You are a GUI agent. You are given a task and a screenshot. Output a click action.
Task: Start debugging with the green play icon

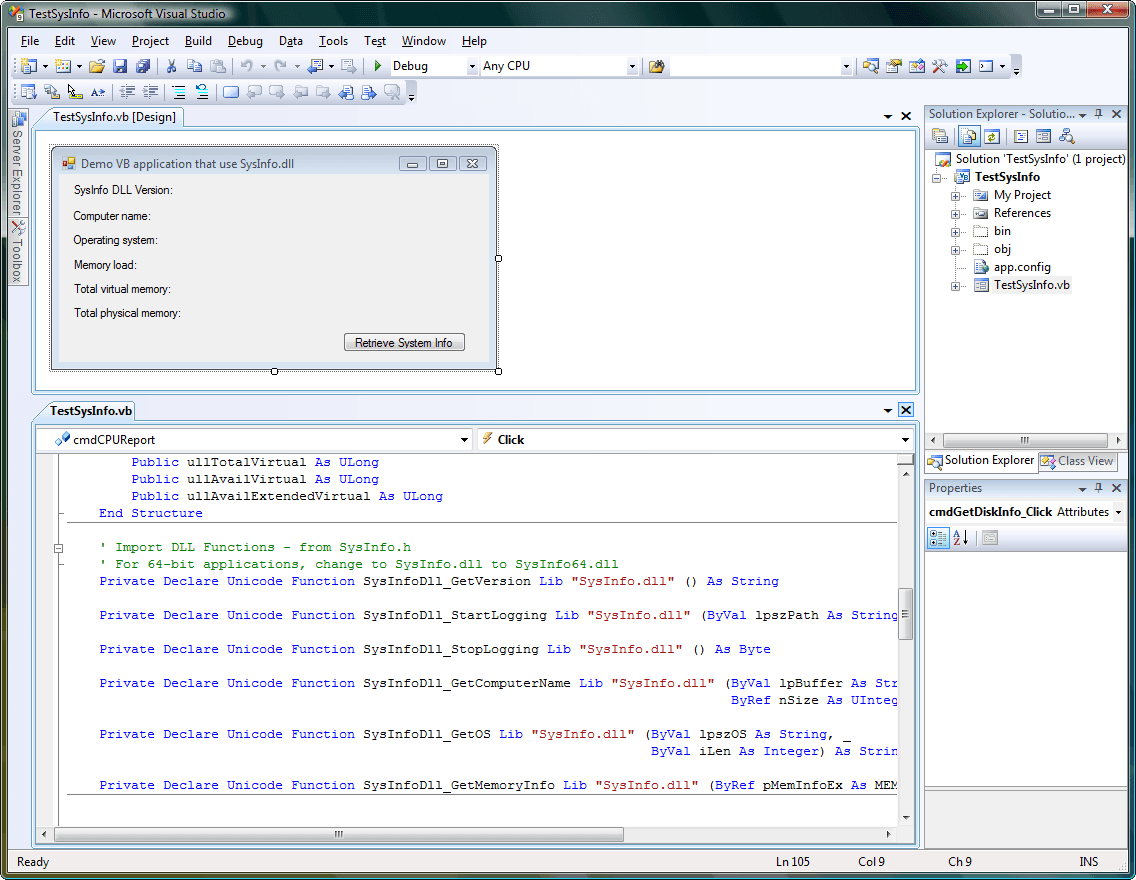tap(377, 66)
